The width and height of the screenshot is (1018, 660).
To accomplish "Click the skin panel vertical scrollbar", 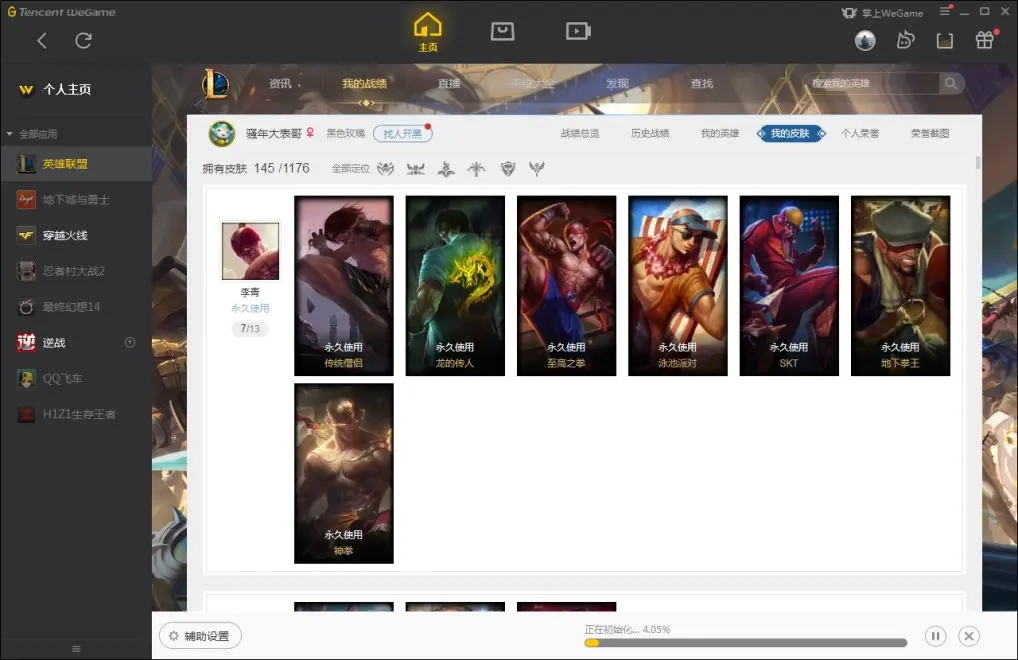I will point(978,162).
